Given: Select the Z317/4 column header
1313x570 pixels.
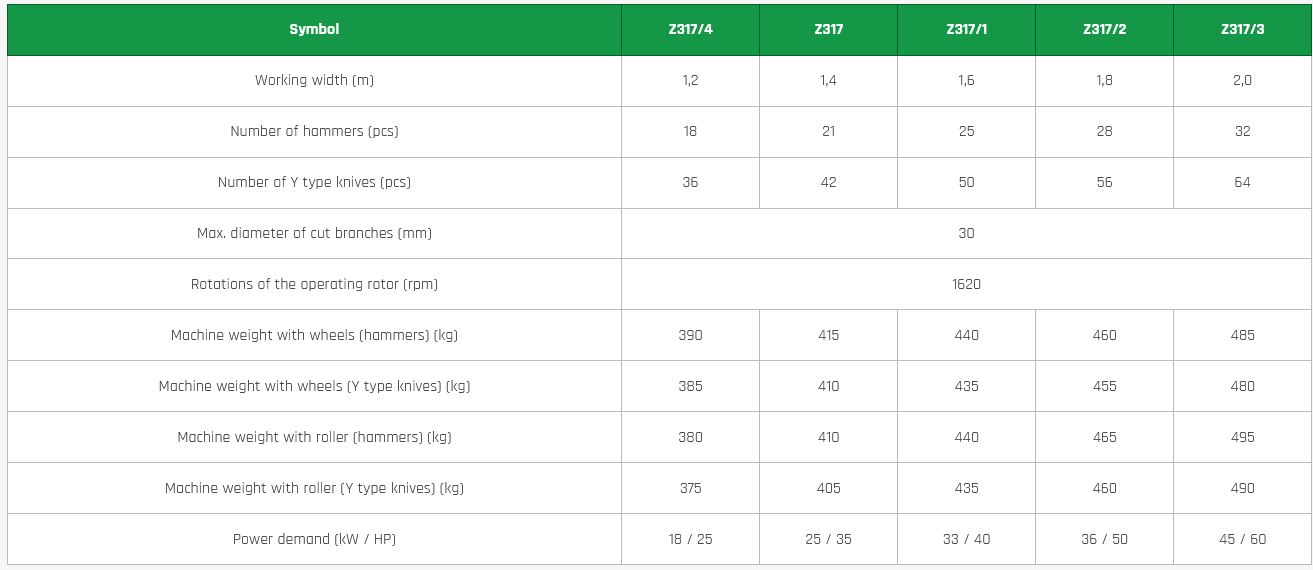Looking at the screenshot, I should click(x=690, y=29).
